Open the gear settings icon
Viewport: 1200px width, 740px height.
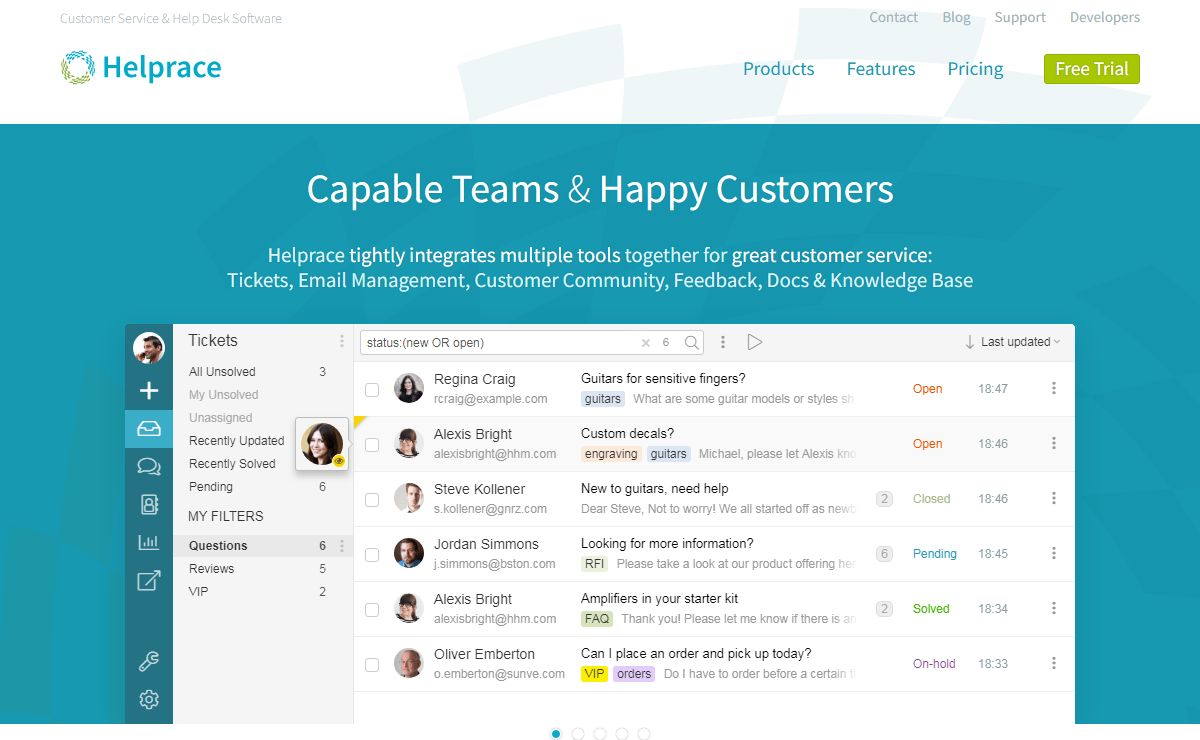point(149,699)
